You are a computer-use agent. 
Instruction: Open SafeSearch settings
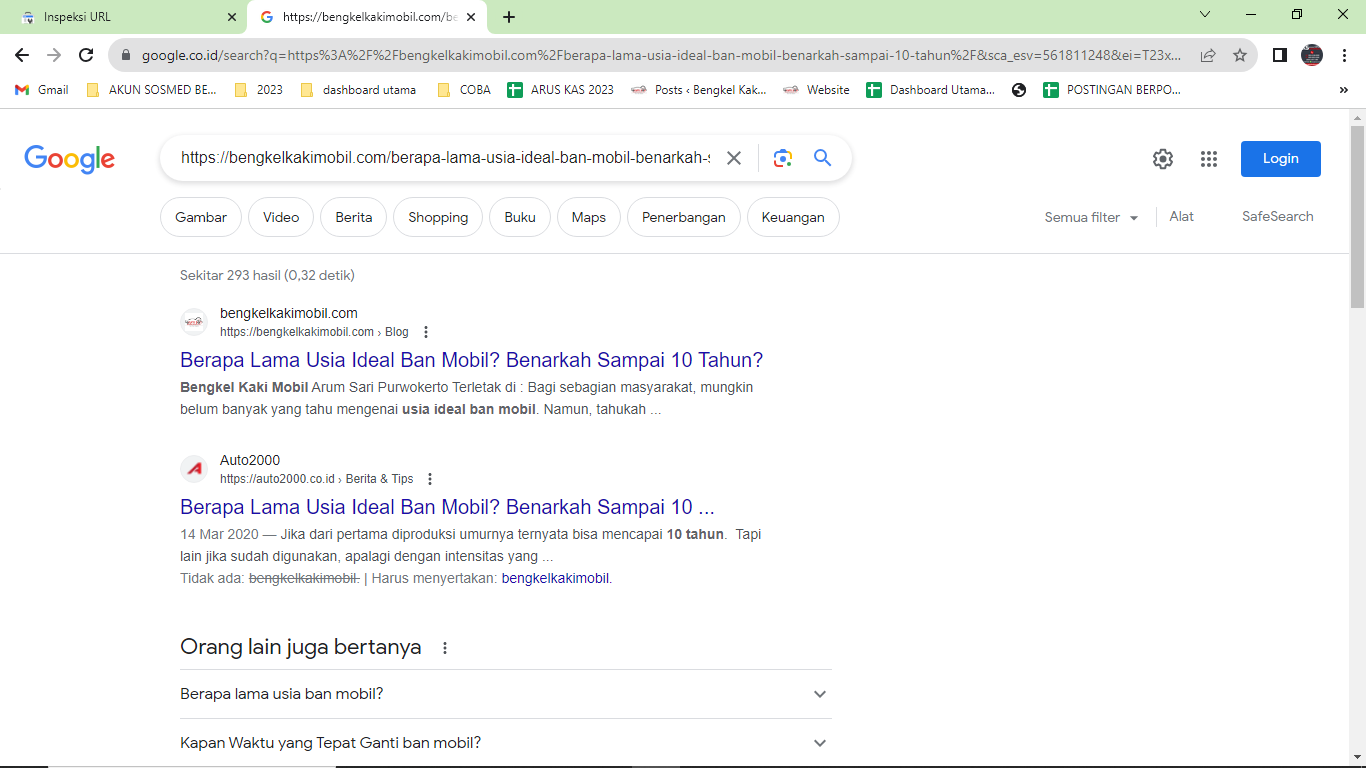pyautogui.click(x=1278, y=216)
